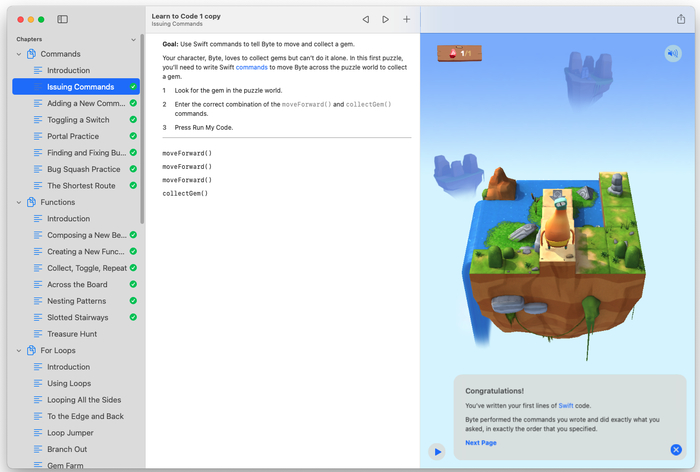Open the Swift link in Congratulations
The width and height of the screenshot is (700, 472).
point(566,405)
